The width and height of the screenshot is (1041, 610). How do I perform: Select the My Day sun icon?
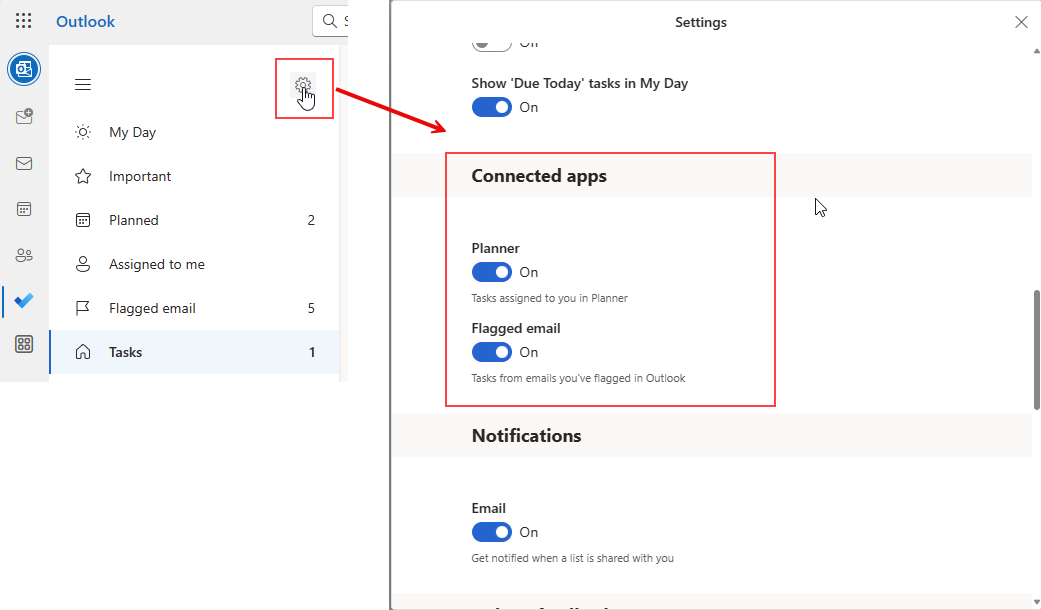click(x=82, y=131)
